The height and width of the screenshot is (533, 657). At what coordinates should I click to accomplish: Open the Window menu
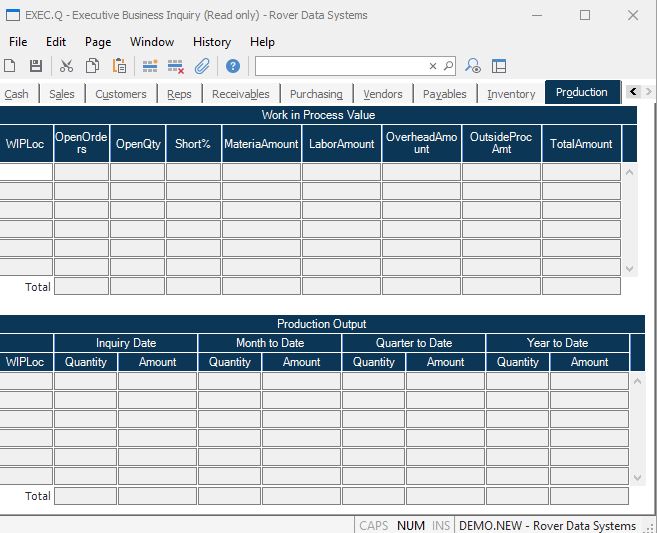coord(152,42)
